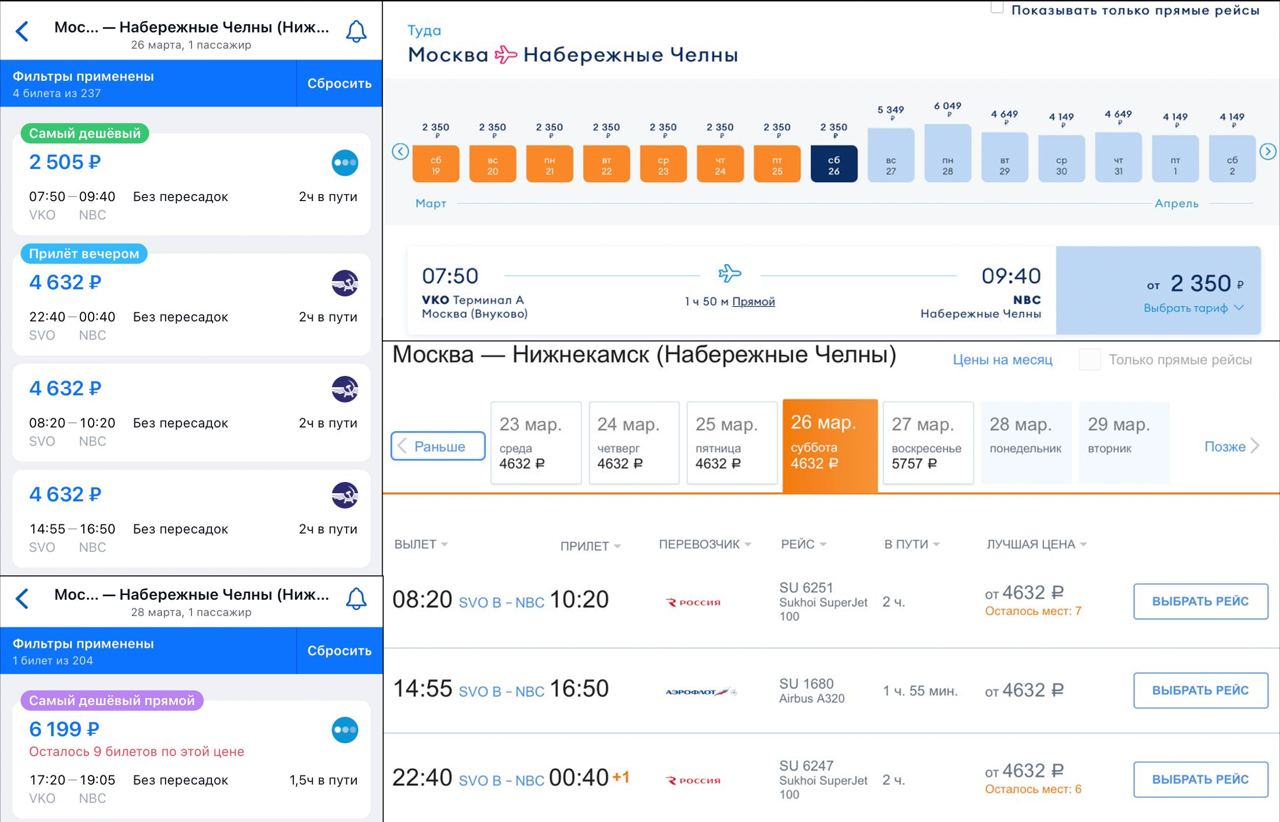The height and width of the screenshot is (822, 1280).
Task: Choose flight SU 6251 with ВЫБРАТЬ РЕЙС
Action: pos(1200,602)
